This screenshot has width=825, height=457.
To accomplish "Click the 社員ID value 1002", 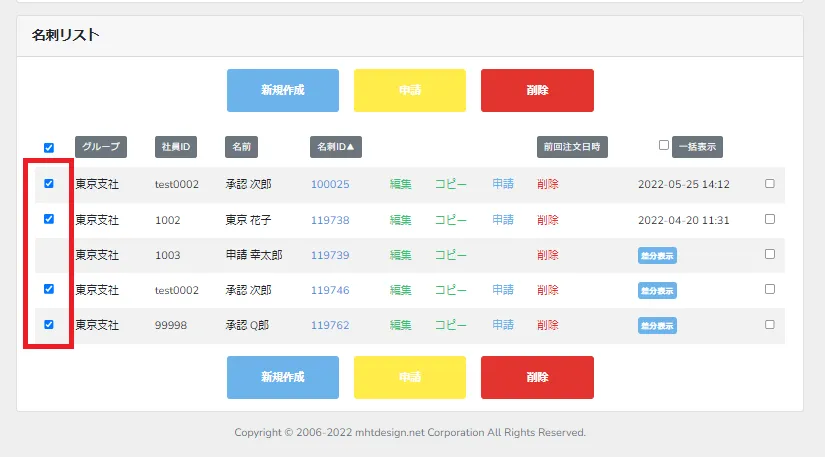I will point(167,220).
